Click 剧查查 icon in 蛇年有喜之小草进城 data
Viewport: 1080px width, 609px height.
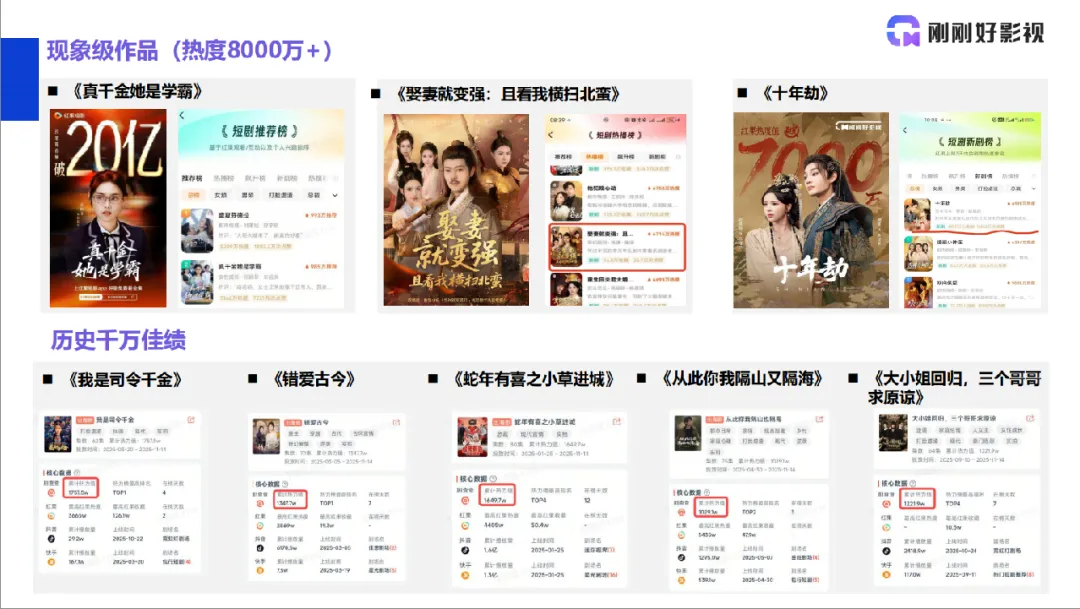pos(465,500)
